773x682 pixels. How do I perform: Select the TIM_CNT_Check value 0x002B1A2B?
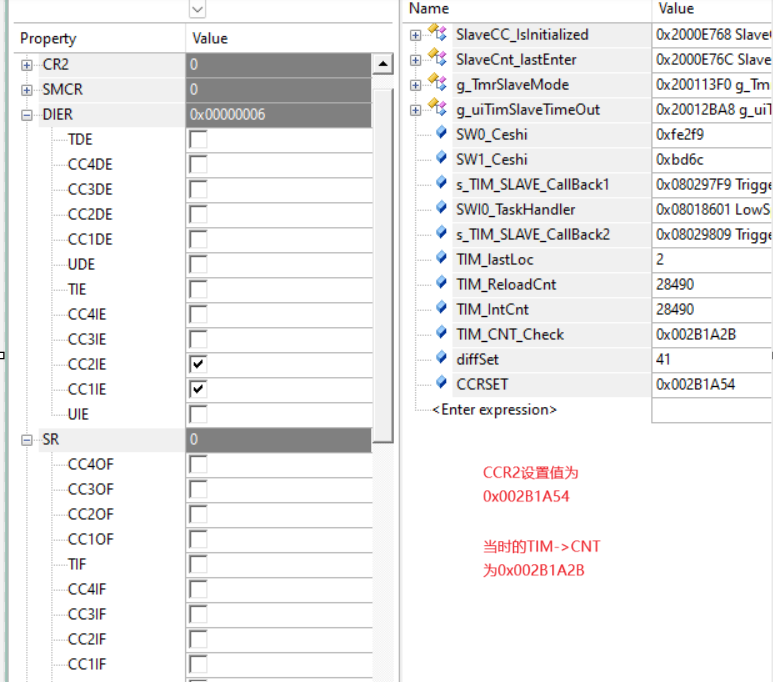696,334
